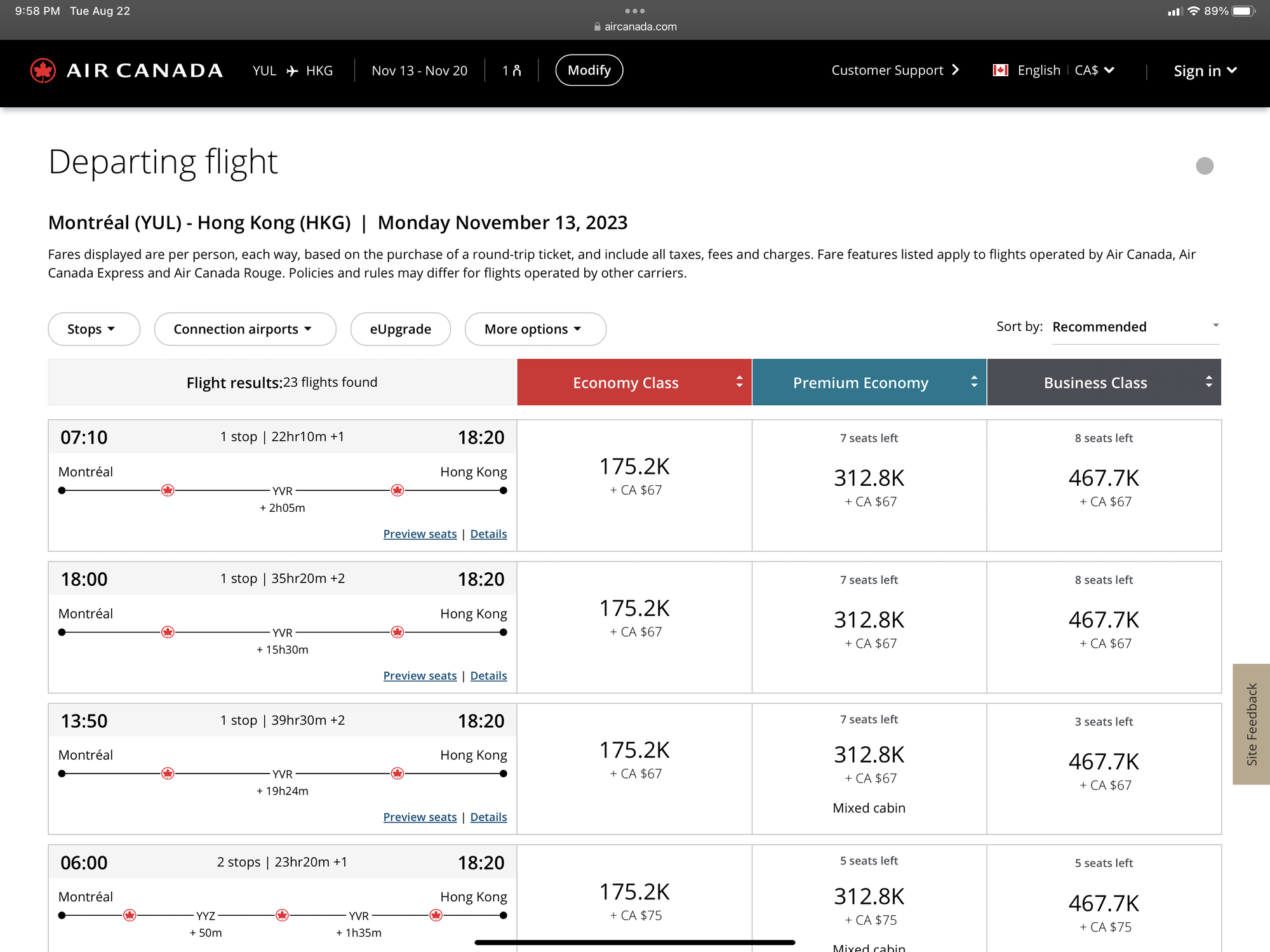Screen dimensions: 1270x952
Task: Click the airplane icon between YUL and HKG
Action: pyautogui.click(x=291, y=70)
